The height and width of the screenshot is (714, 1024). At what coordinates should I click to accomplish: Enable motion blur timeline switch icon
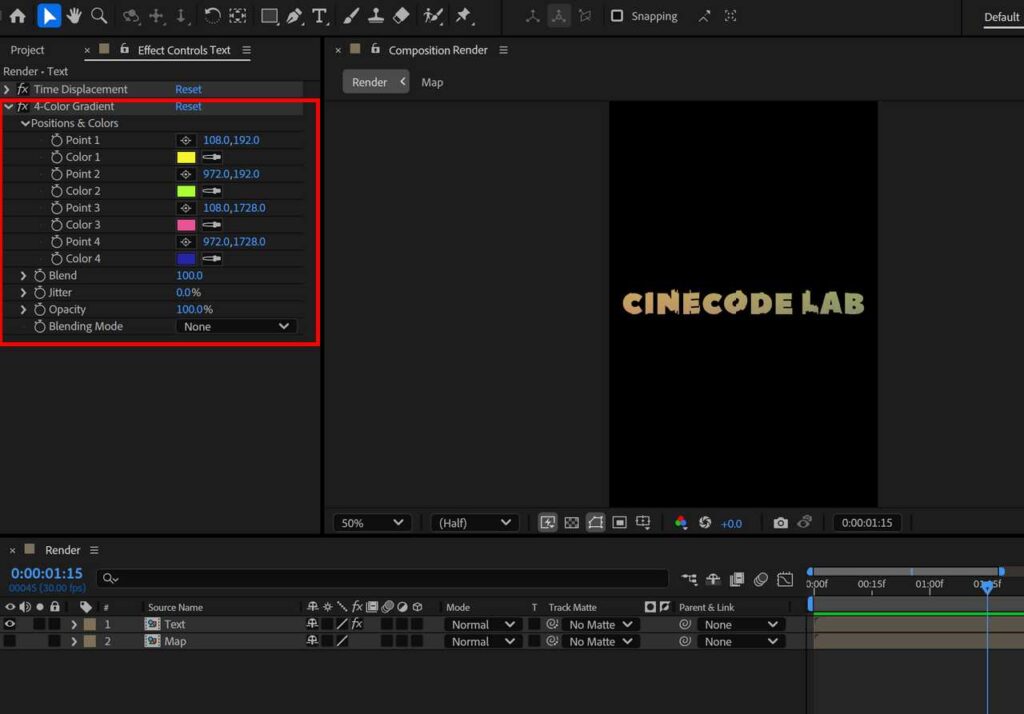[x=761, y=579]
